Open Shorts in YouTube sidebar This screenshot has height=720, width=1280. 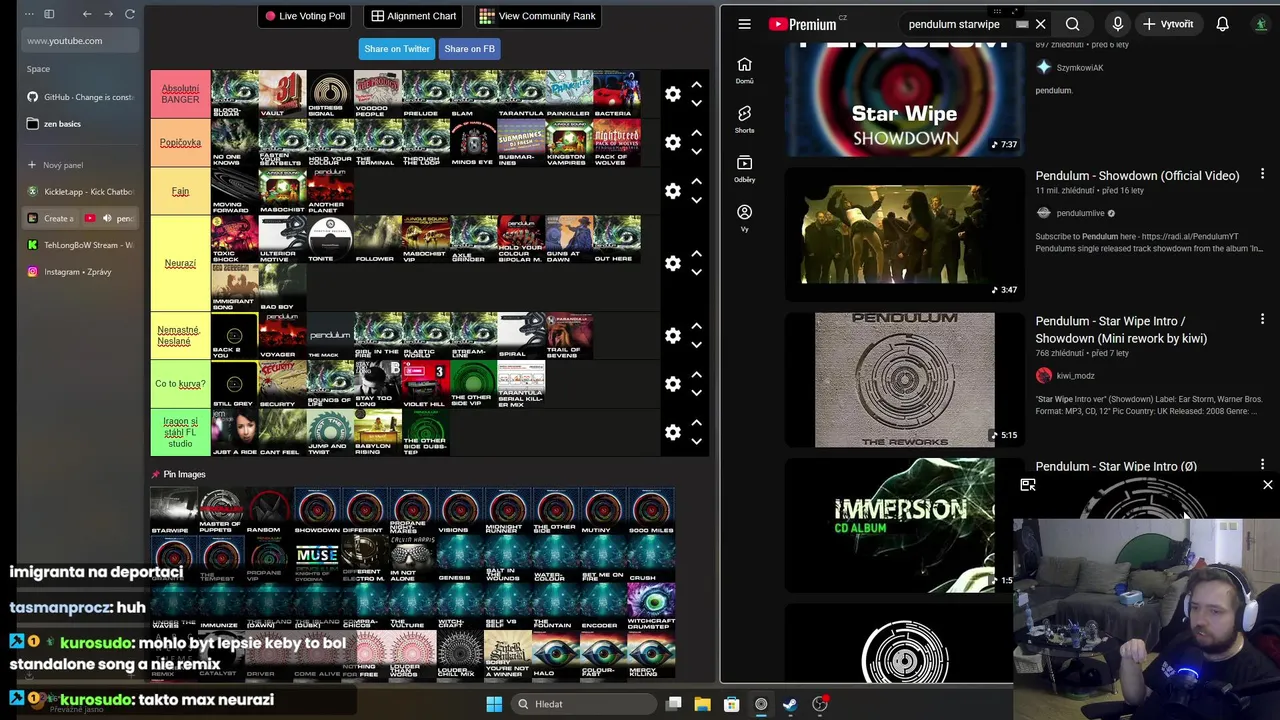tap(744, 120)
